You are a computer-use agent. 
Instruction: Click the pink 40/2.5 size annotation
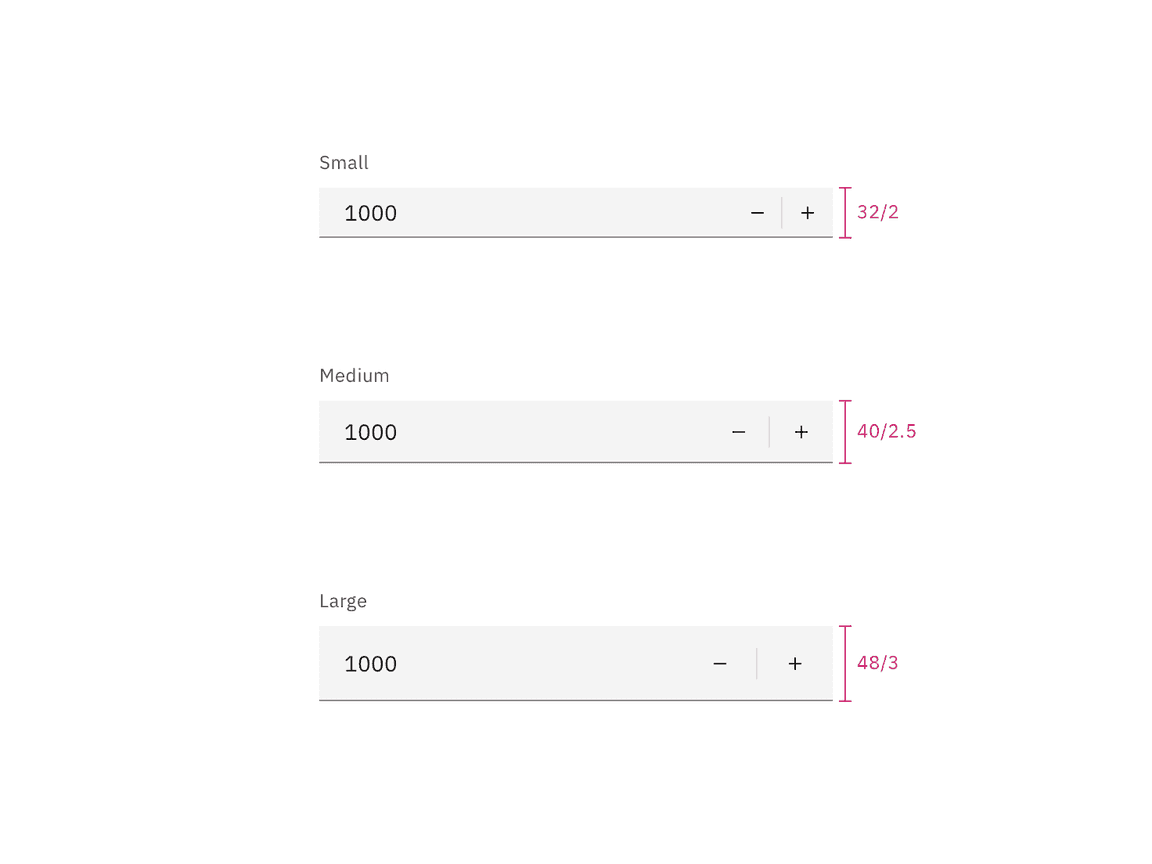(x=887, y=431)
